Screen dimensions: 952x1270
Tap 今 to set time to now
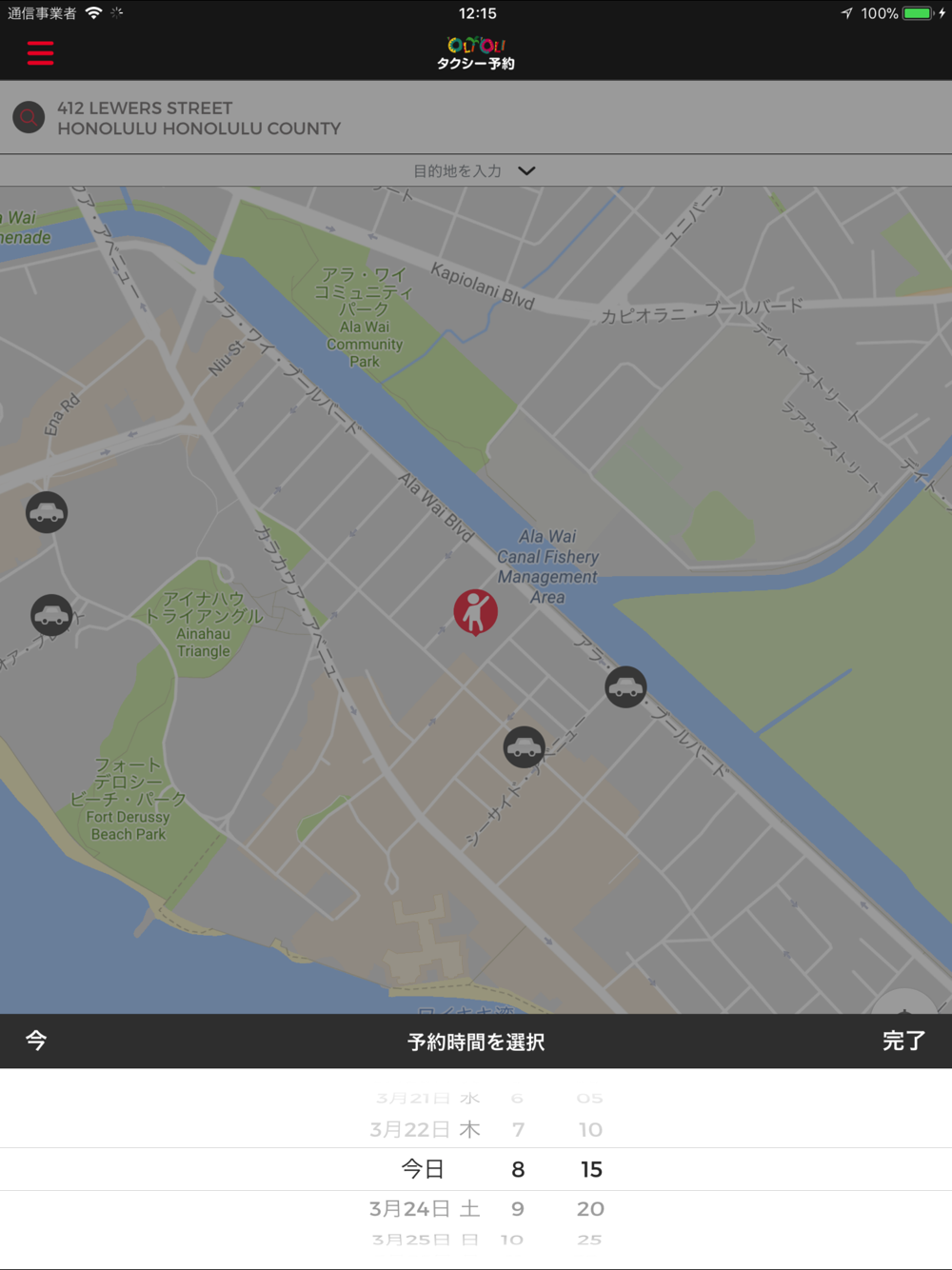pos(36,1040)
